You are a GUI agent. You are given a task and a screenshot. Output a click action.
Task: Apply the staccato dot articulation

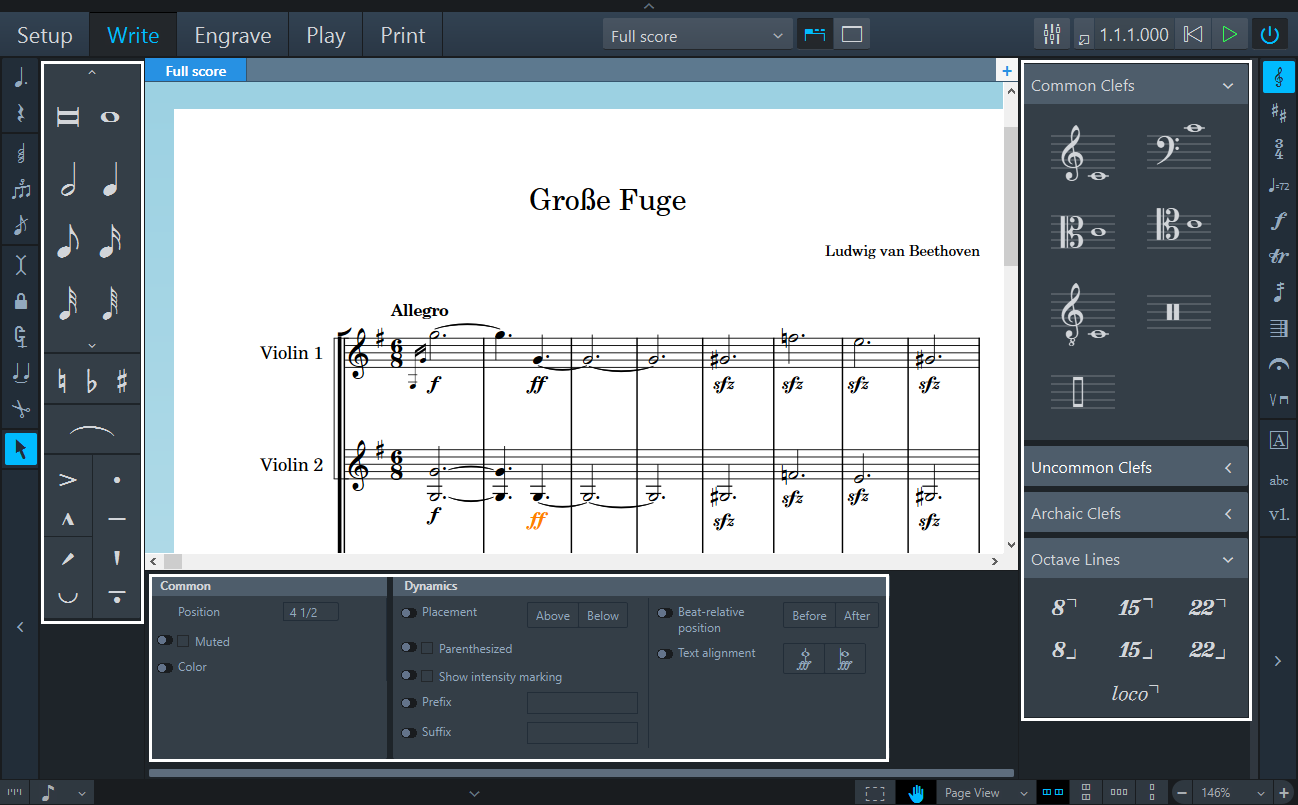coord(117,480)
